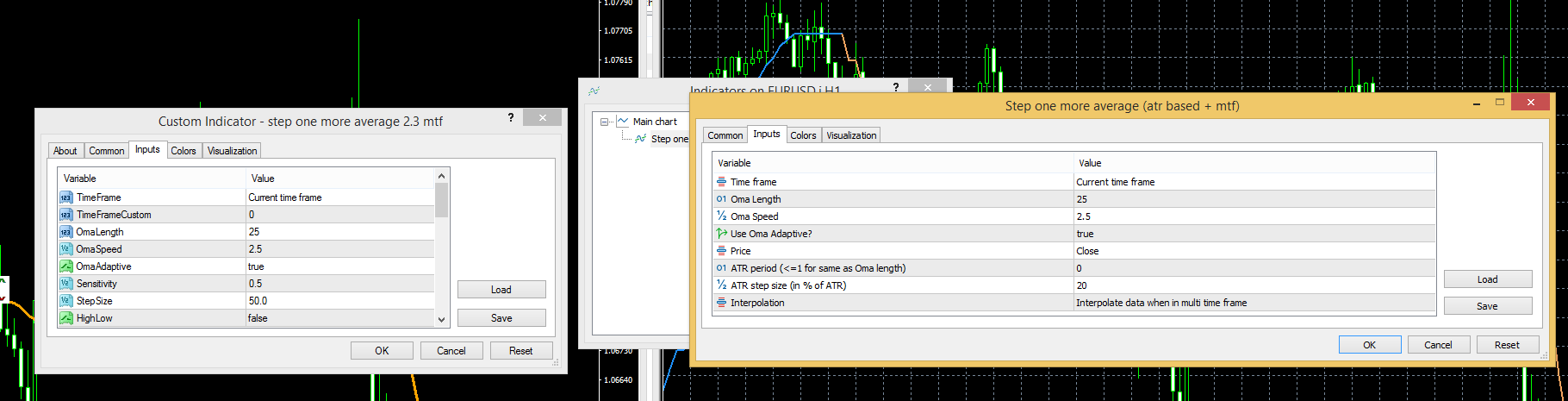Click the Oma Speed fraction icon
Viewport: 1568px width, 401px height.
pos(722,216)
